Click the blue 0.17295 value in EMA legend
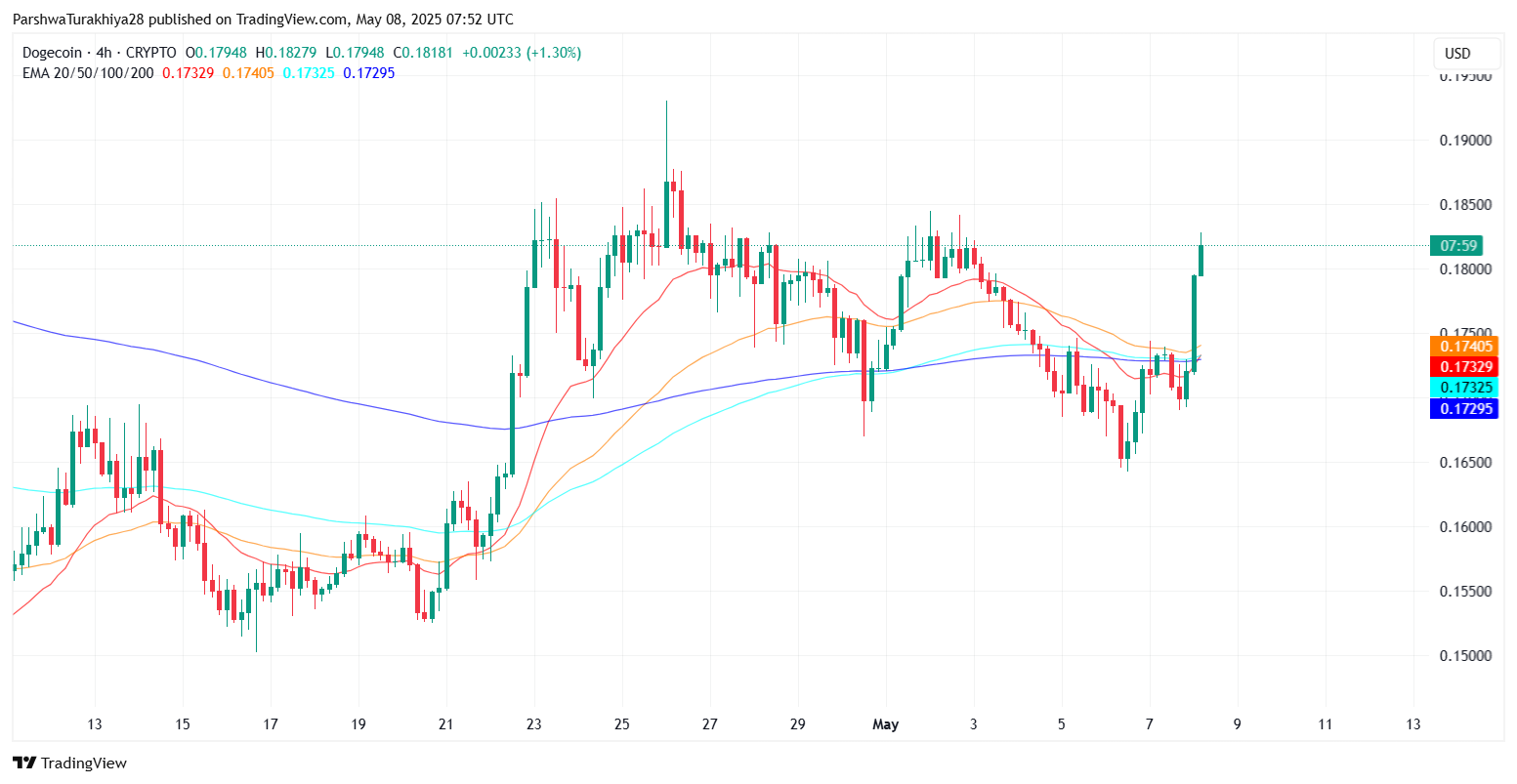This screenshot has height=784, width=1517. click(368, 72)
